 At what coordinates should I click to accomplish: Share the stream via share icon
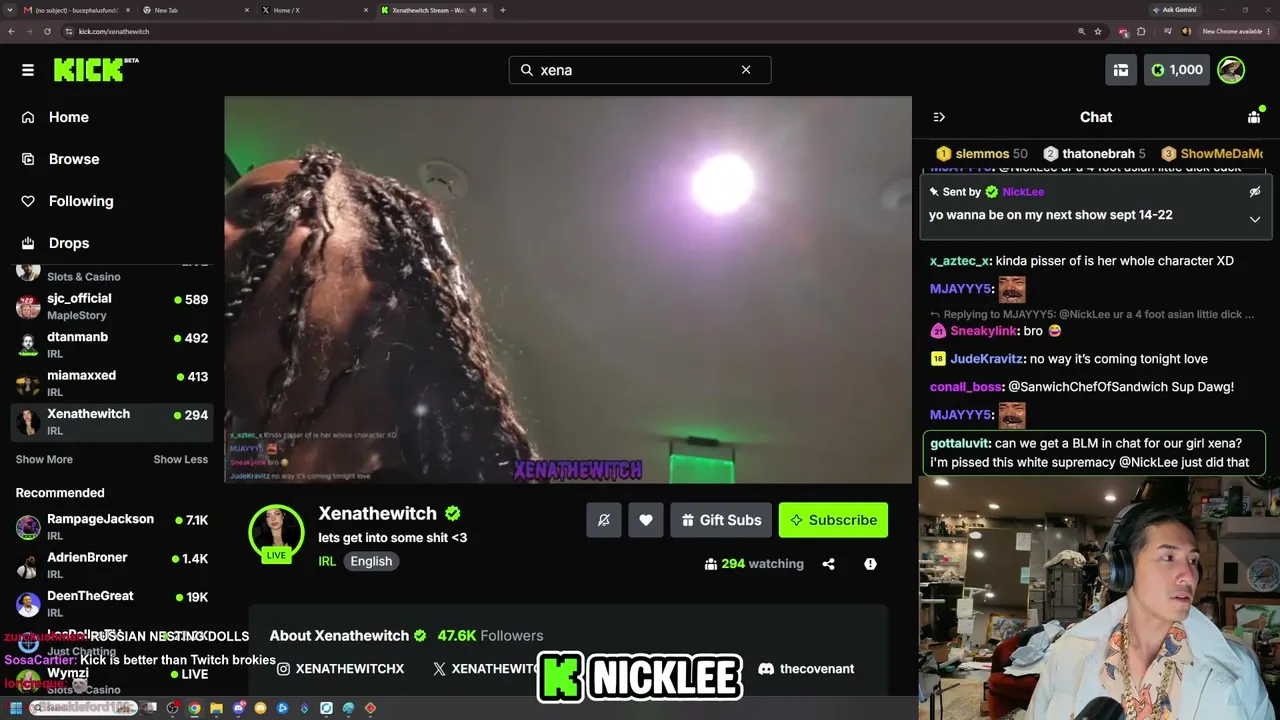828,564
